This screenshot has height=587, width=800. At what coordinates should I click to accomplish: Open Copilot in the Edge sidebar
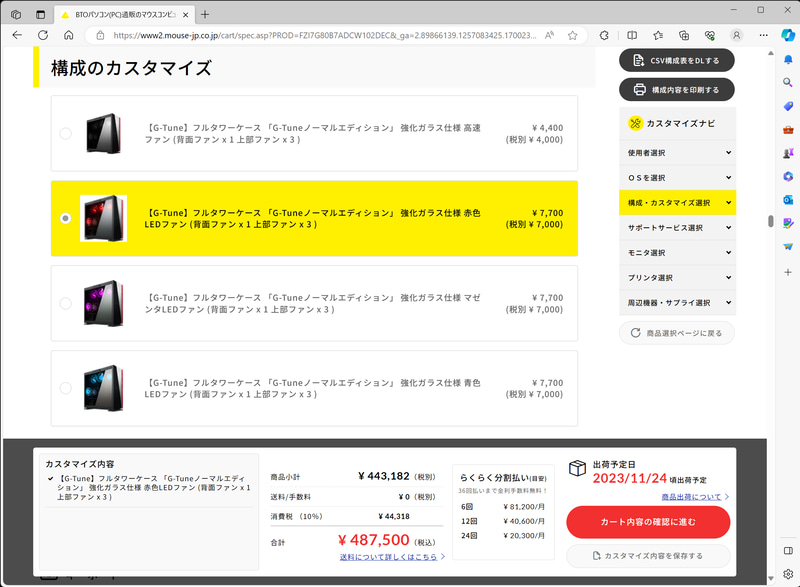click(787, 36)
